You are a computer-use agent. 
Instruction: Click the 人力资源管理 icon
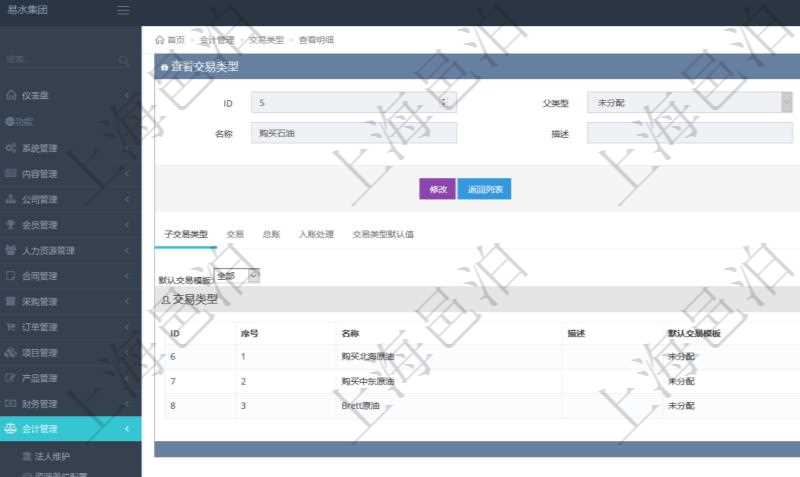[x=11, y=250]
